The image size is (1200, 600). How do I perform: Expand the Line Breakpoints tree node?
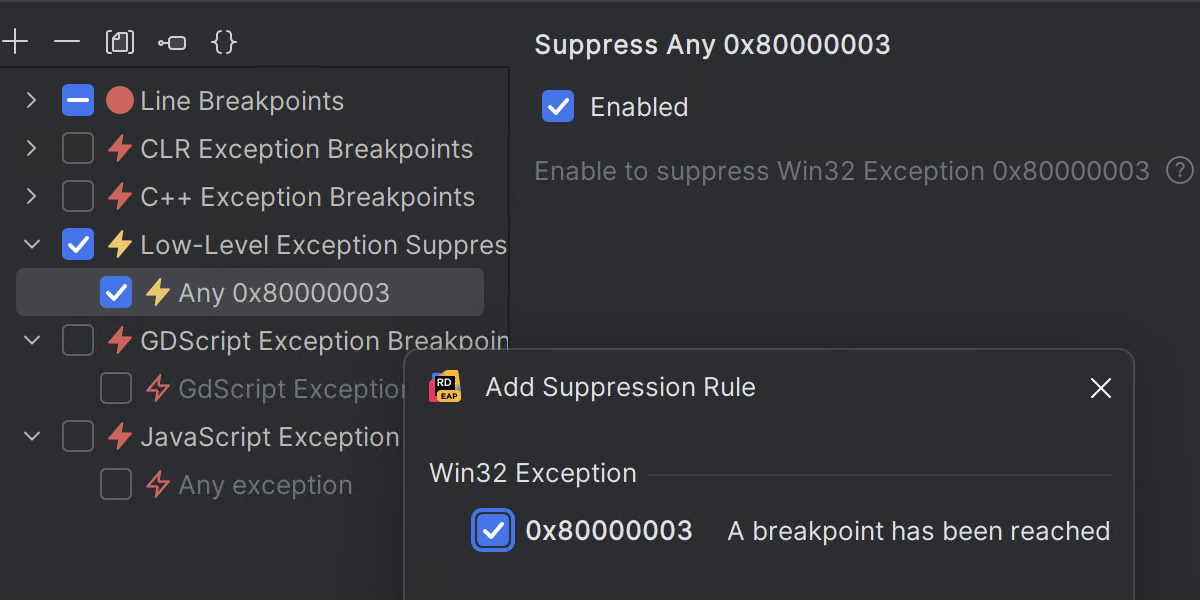[x=31, y=100]
